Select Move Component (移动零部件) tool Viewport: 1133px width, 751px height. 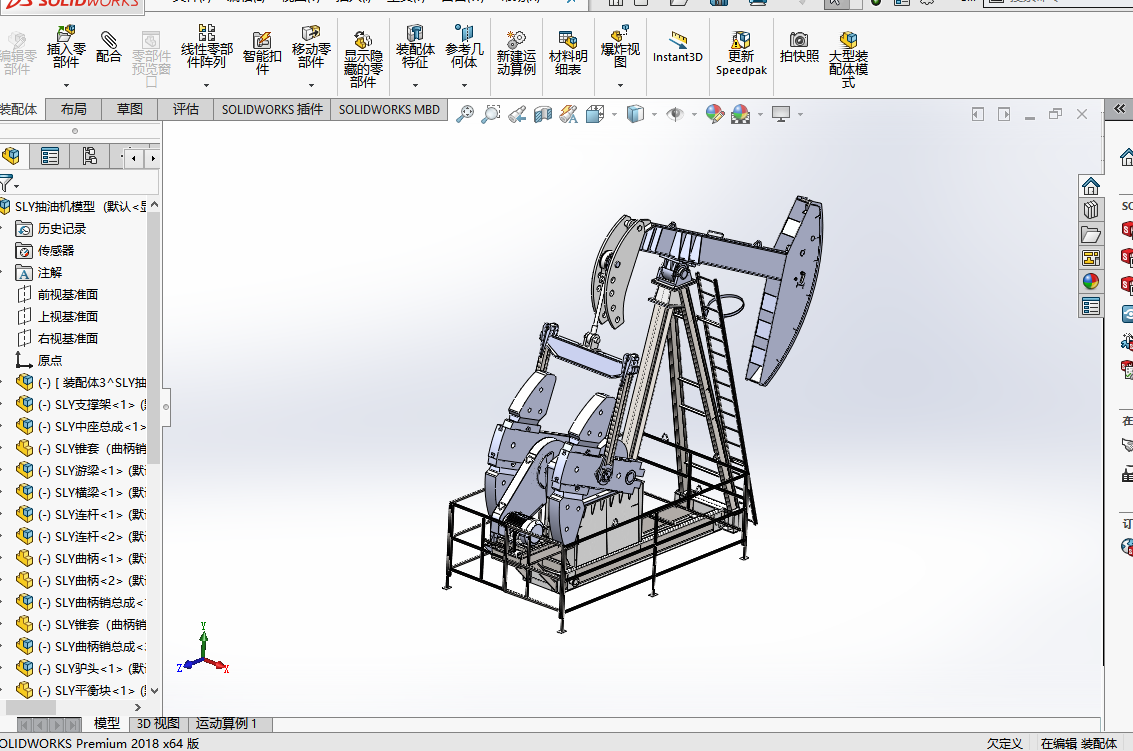pos(311,46)
